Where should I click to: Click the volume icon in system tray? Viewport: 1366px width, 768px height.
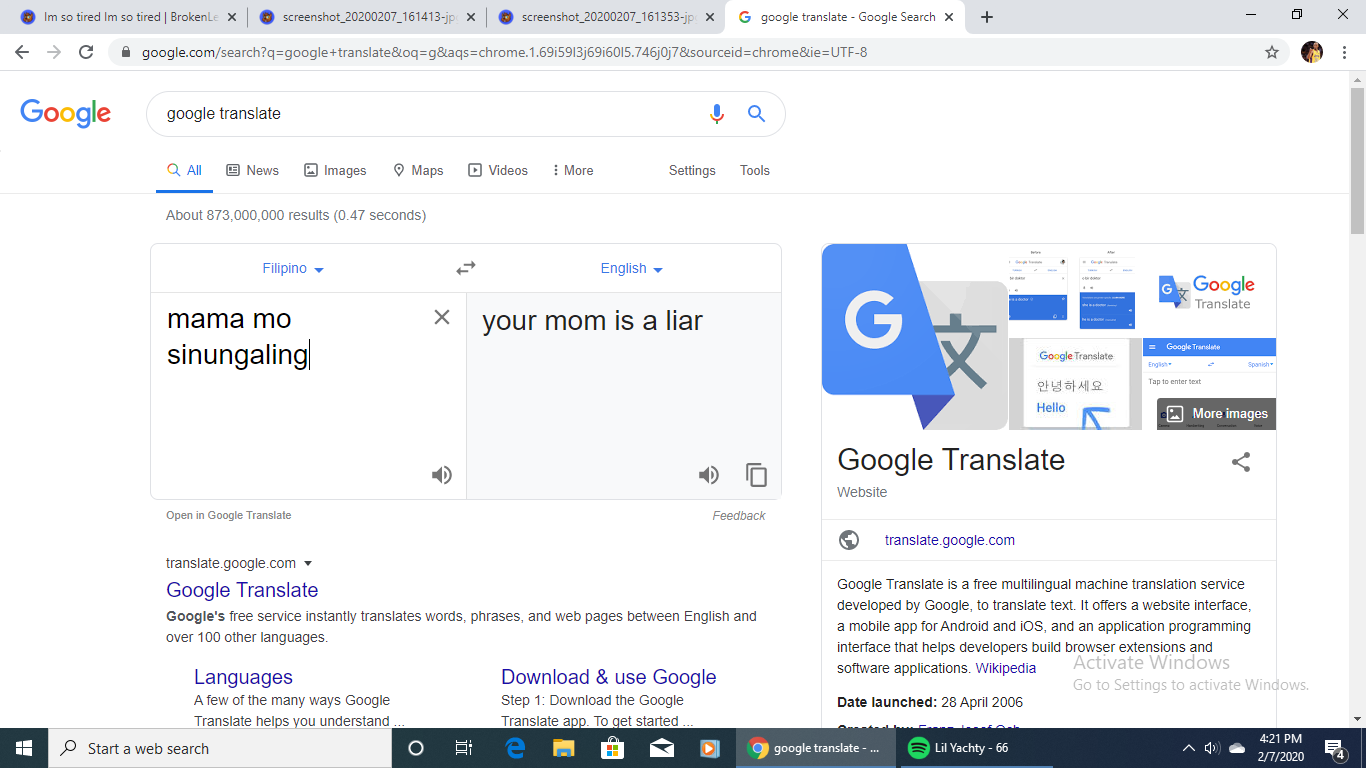[x=1212, y=748]
